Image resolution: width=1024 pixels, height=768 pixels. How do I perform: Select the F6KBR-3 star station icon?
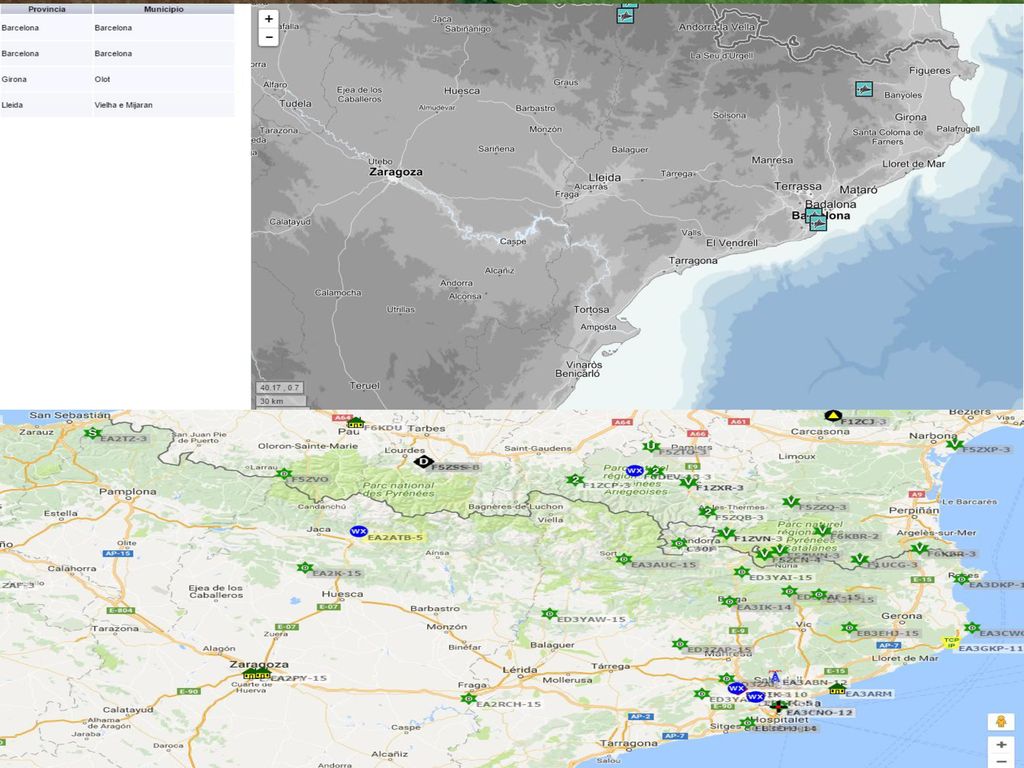tap(920, 548)
